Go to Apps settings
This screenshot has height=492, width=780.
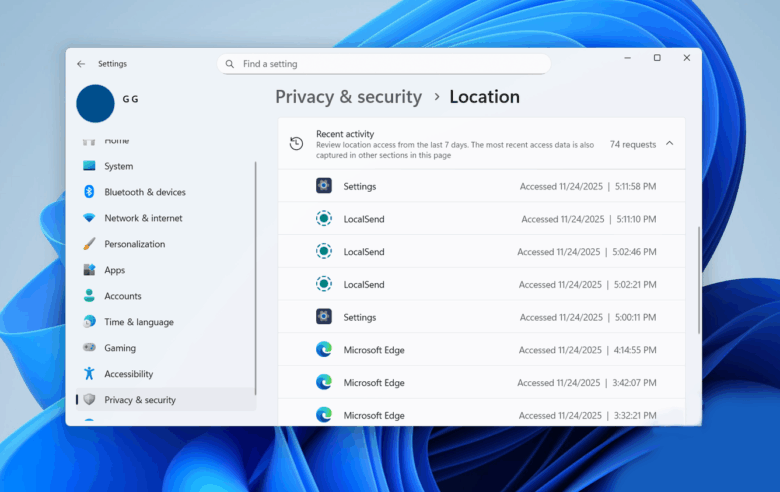point(114,270)
